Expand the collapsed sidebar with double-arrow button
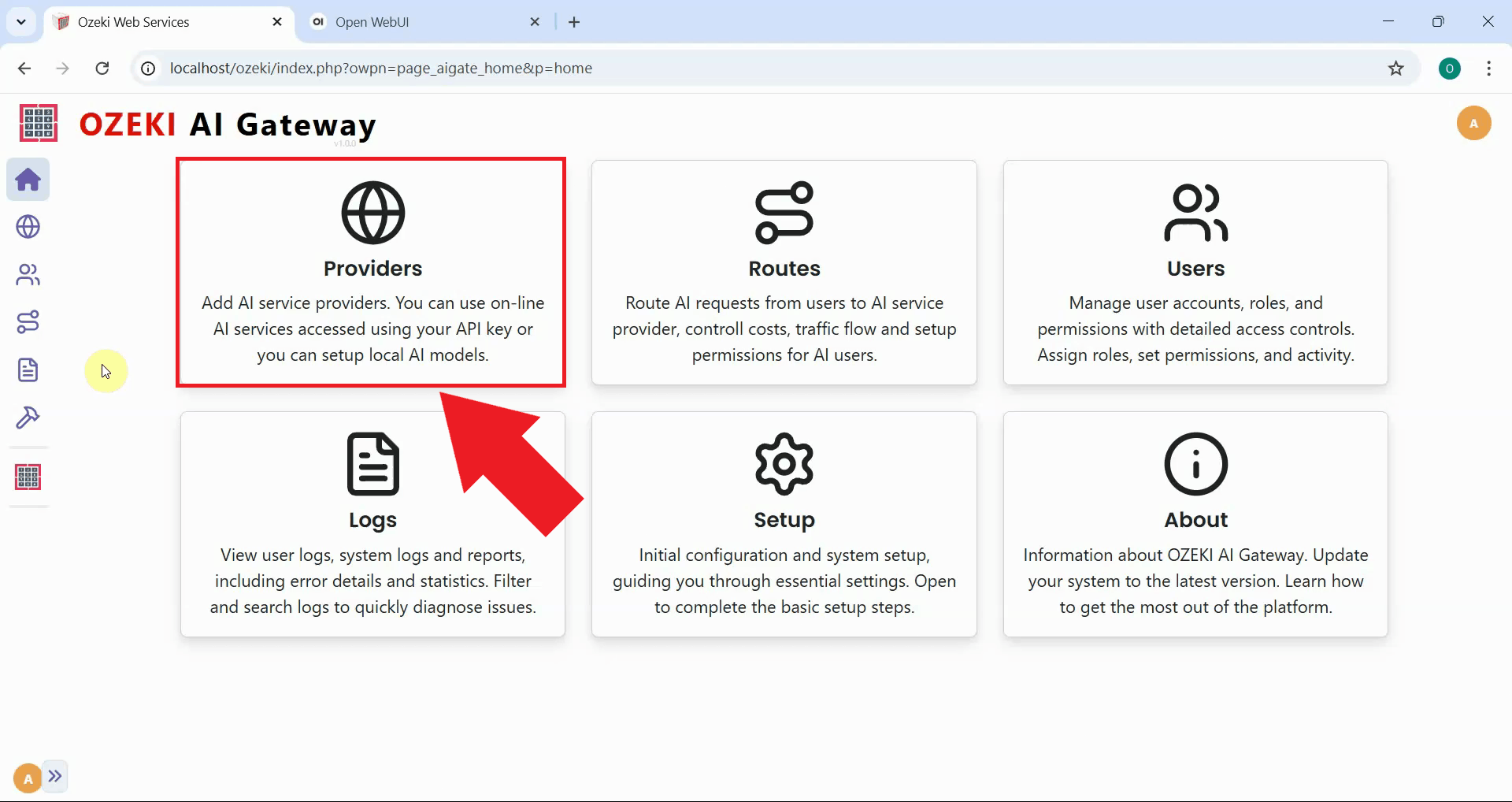Image resolution: width=1512 pixels, height=802 pixels. click(55, 776)
